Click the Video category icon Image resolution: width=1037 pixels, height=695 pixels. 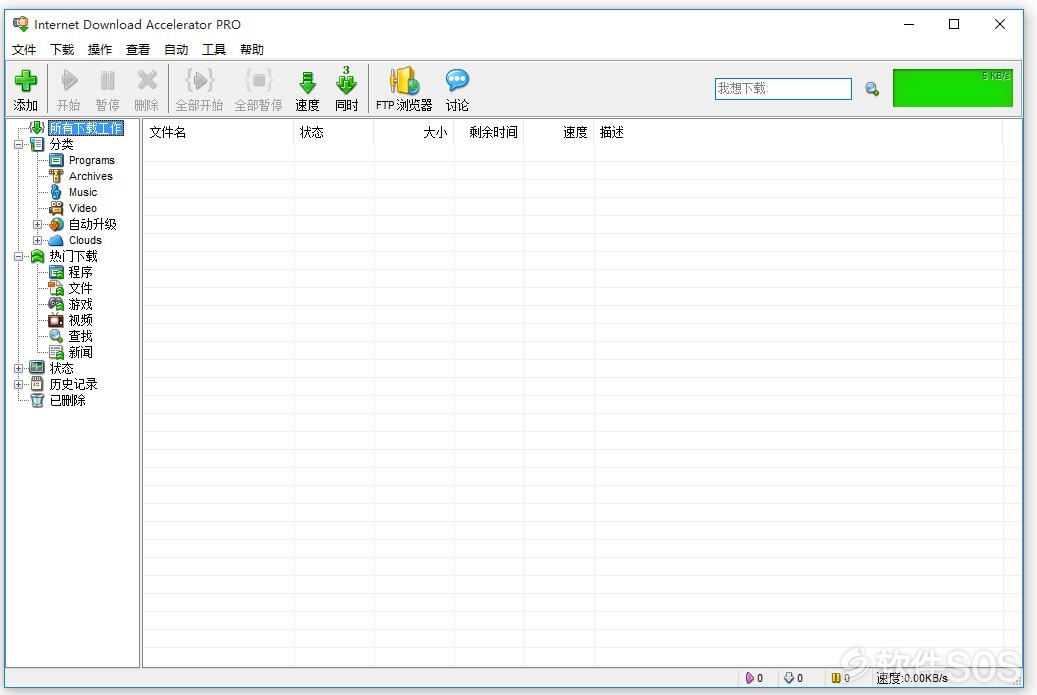[x=56, y=208]
